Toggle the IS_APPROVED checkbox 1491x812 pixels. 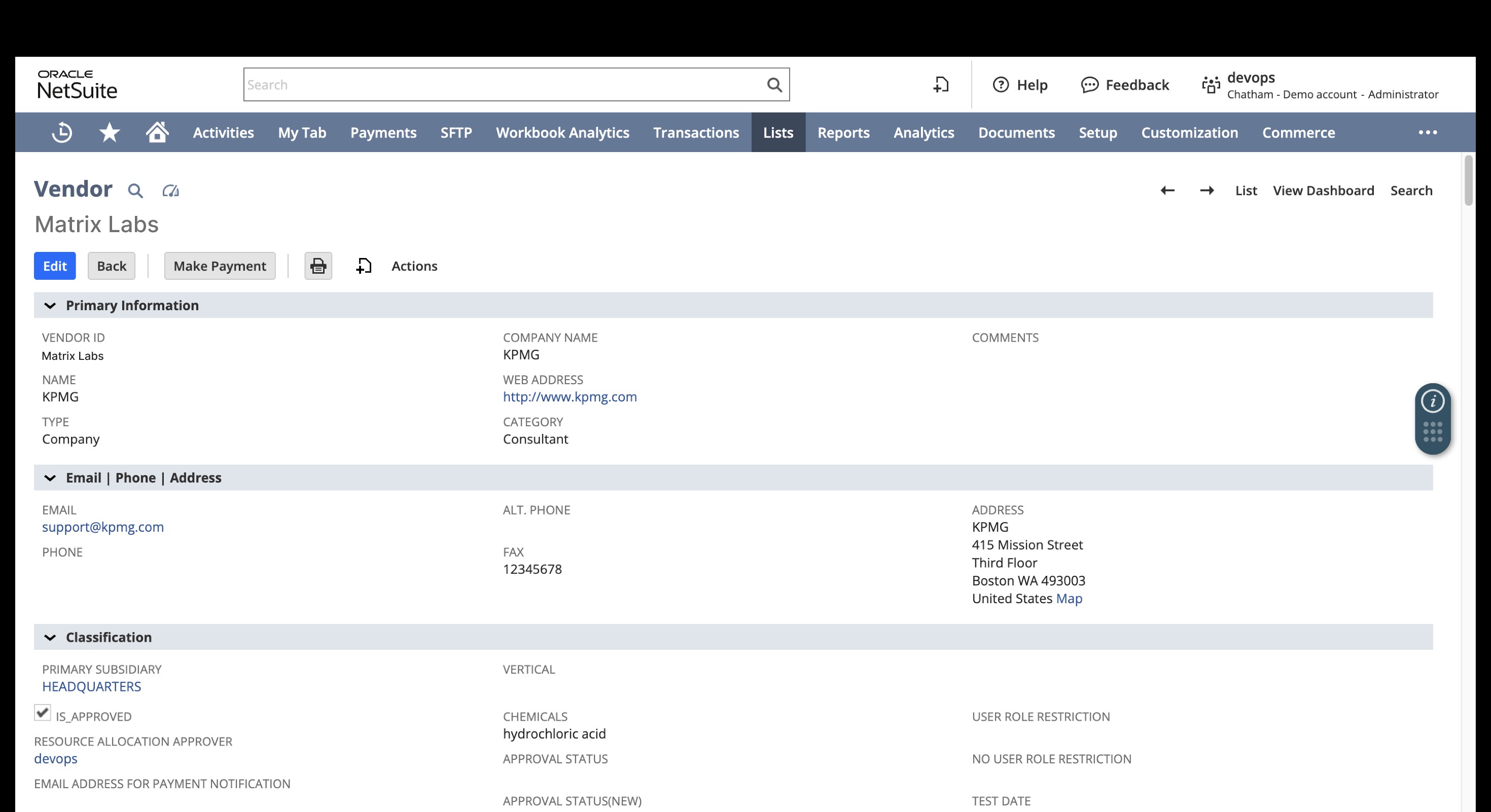(42, 713)
